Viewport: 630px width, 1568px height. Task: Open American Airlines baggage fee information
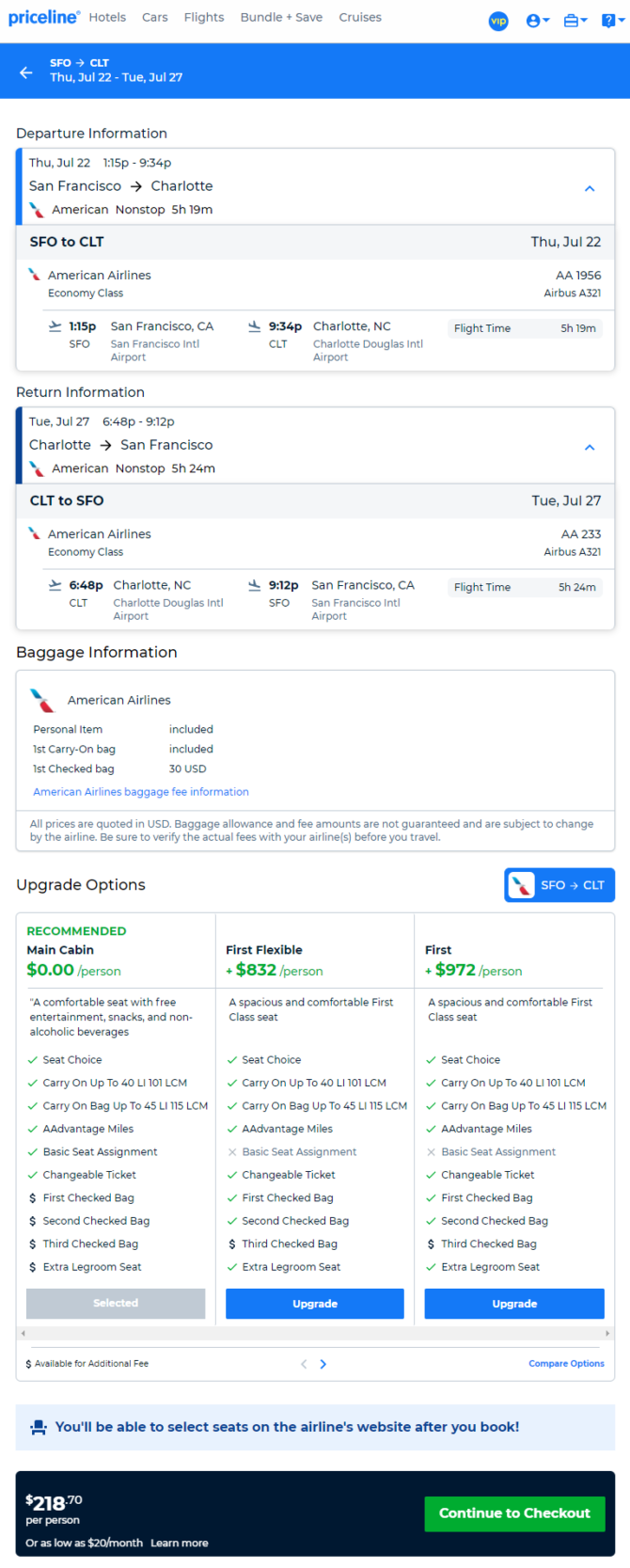141,792
